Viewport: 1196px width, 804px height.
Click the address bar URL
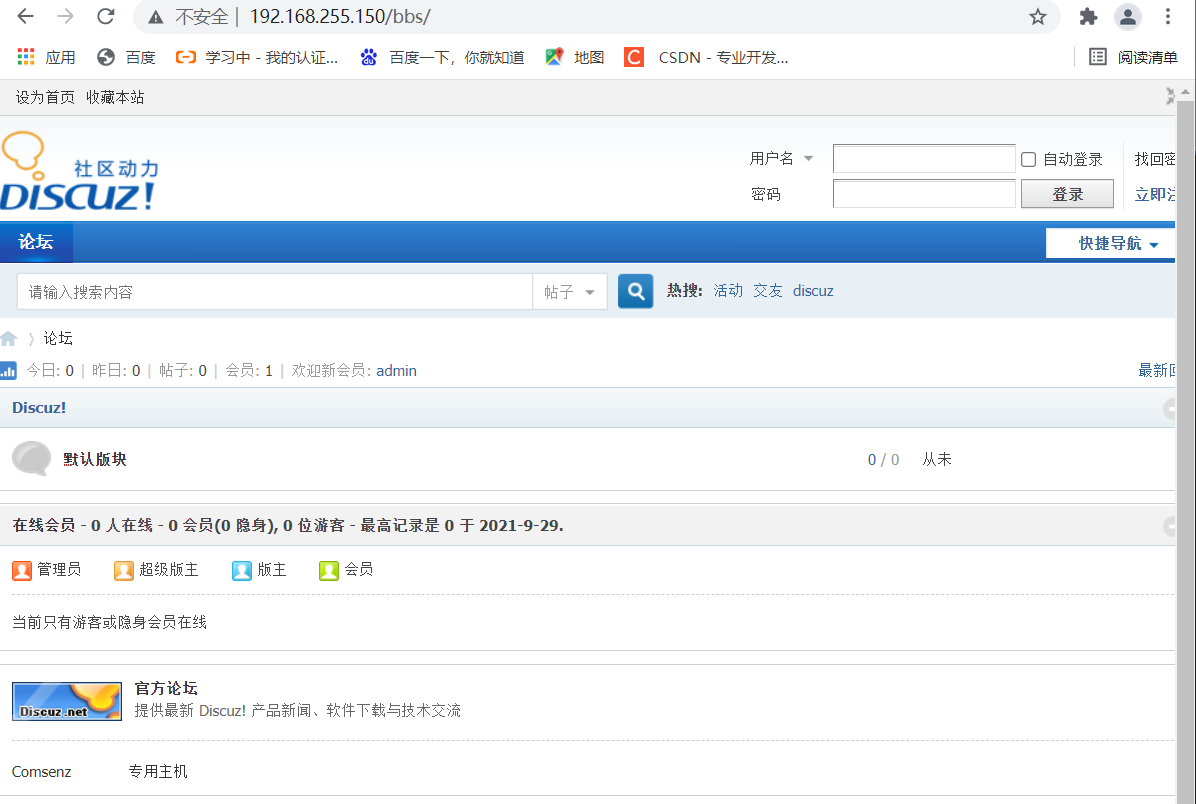click(340, 17)
